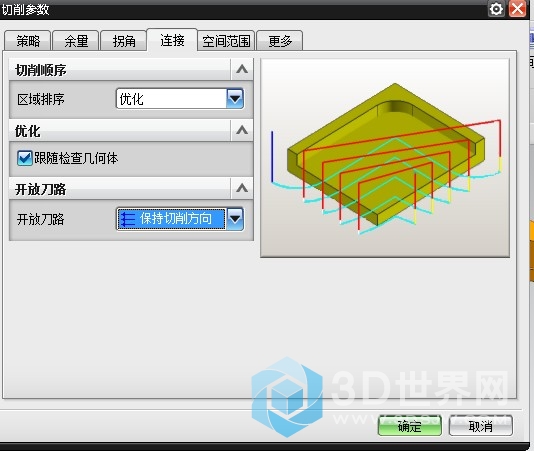The image size is (534, 451).
Task: Switch to the 更多 tab
Action: [x=280, y=41]
